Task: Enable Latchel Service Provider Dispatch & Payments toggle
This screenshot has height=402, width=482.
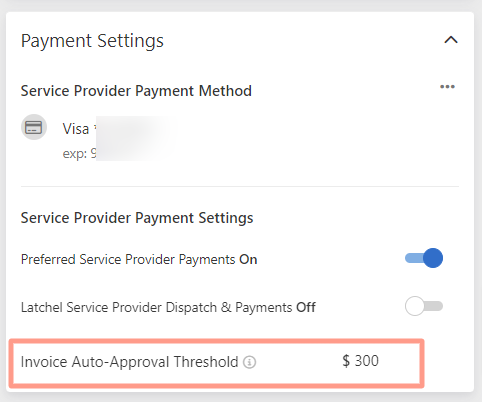Action: (x=424, y=306)
